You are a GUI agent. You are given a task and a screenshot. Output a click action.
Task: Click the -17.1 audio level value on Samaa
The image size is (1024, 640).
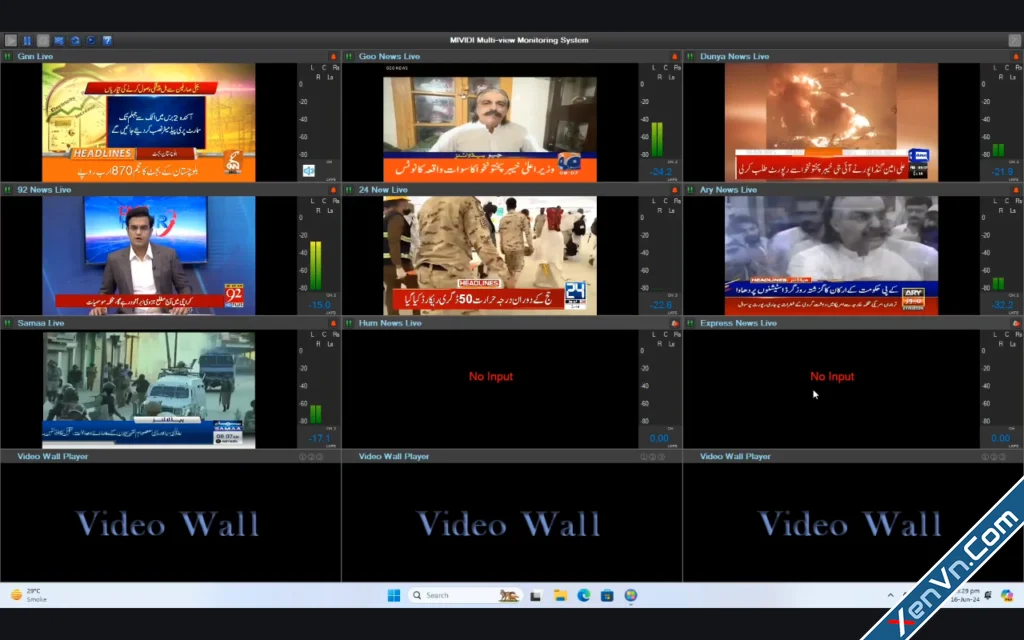click(319, 438)
